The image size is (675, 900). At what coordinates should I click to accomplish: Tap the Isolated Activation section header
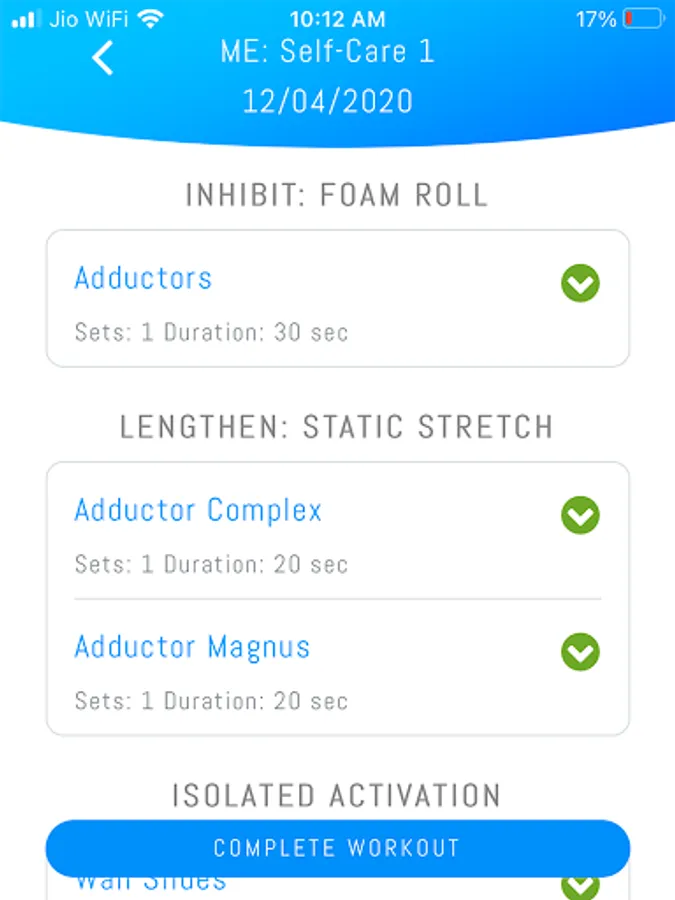pyautogui.click(x=337, y=796)
